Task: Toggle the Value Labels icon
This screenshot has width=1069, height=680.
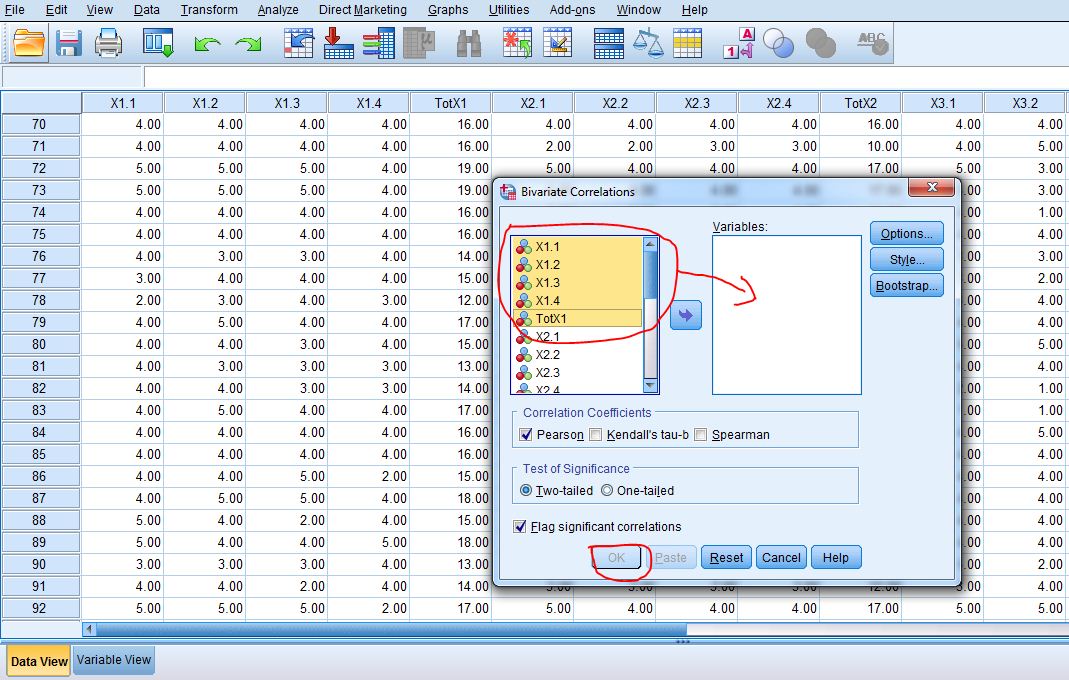Action: click(739, 43)
